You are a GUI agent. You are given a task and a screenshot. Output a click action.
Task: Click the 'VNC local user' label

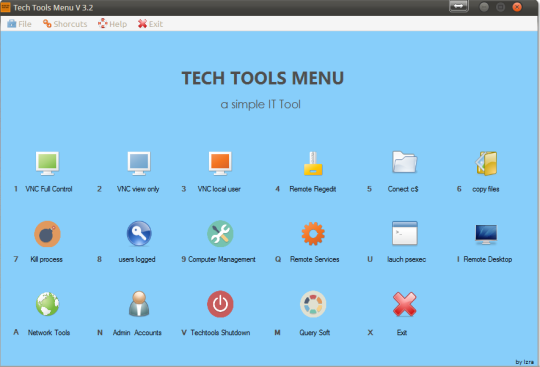coord(219,189)
